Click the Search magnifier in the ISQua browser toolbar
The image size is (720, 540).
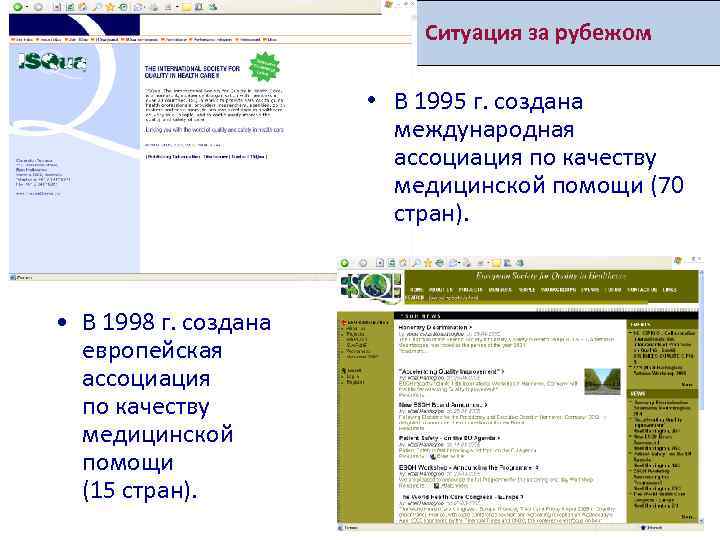[97, 7]
